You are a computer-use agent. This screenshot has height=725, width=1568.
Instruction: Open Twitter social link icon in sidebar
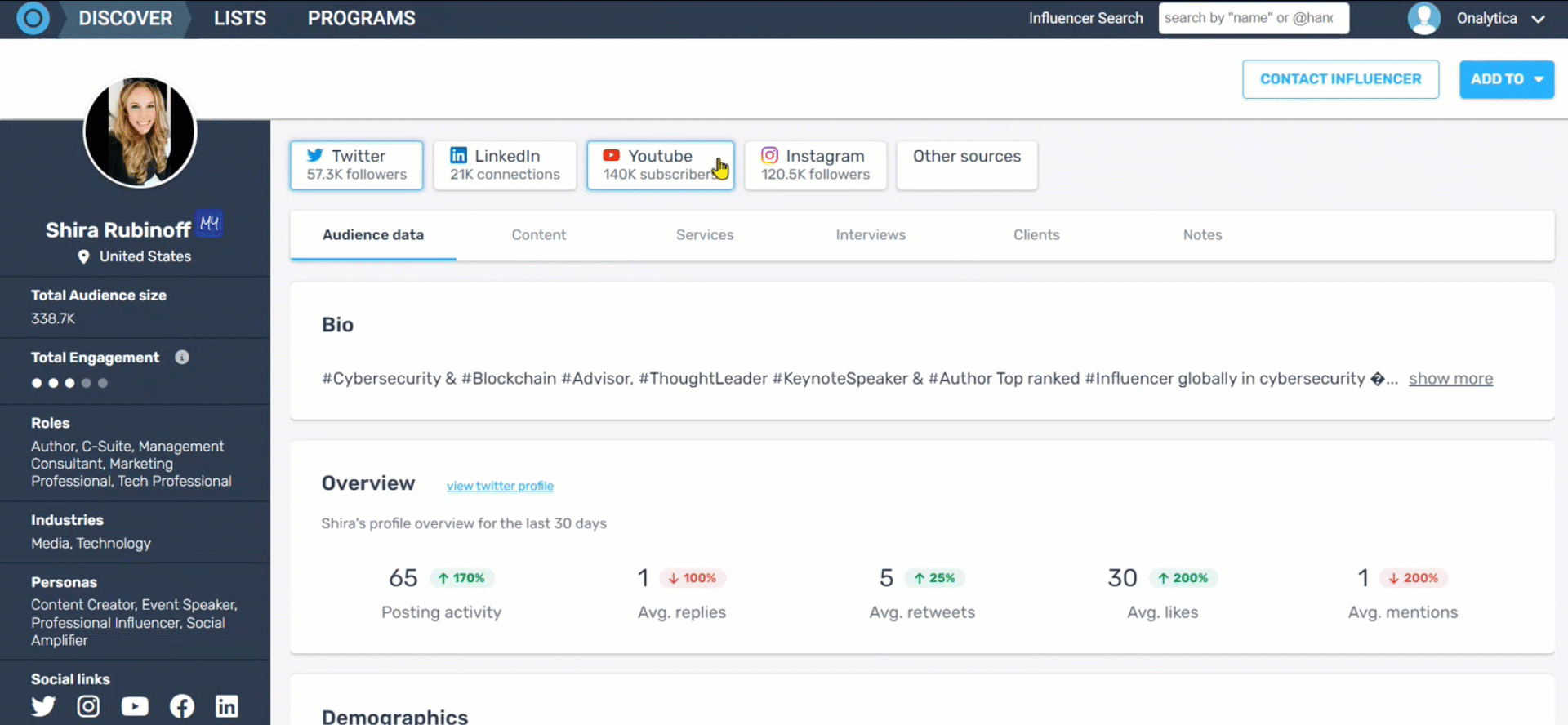click(43, 706)
